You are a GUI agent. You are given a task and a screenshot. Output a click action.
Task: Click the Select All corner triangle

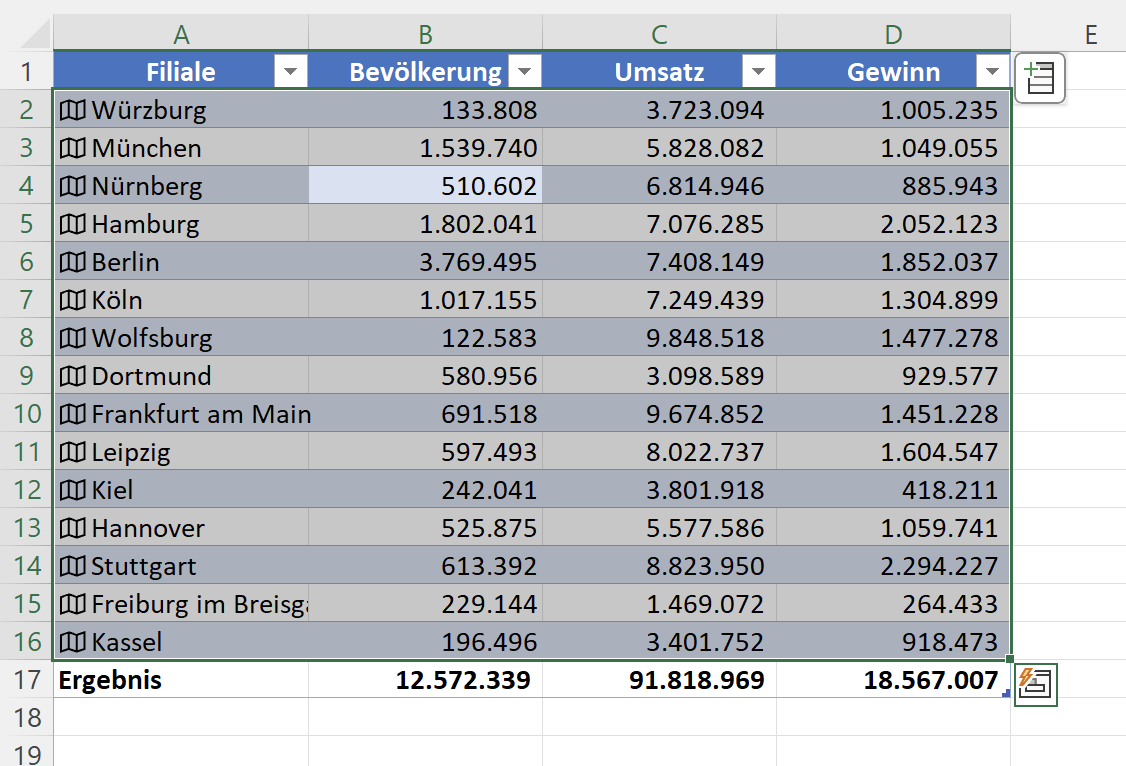(34, 33)
